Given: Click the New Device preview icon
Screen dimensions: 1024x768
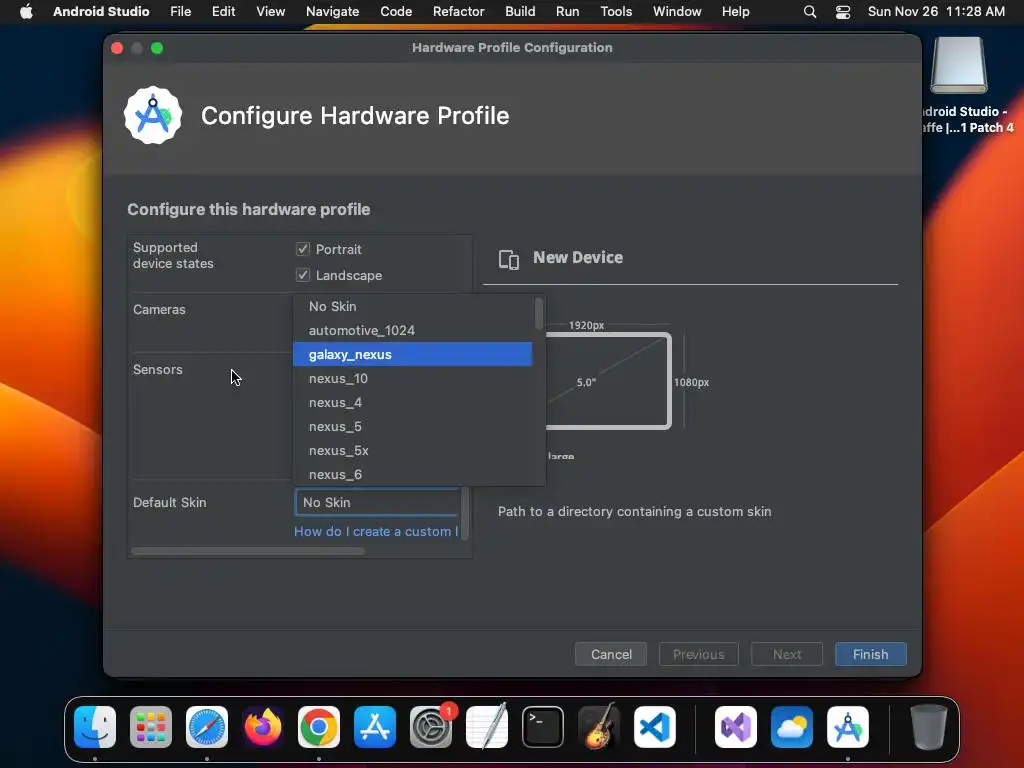Looking at the screenshot, I should pyautogui.click(x=509, y=259).
